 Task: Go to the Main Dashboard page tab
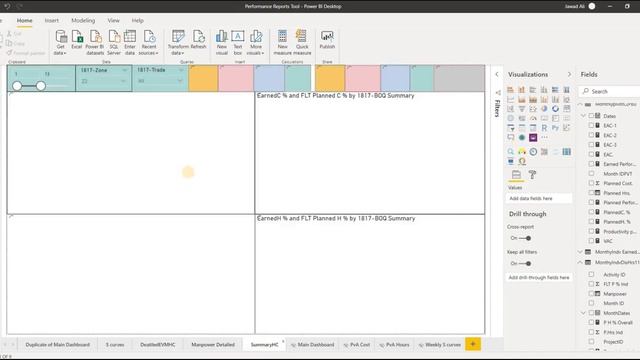click(x=312, y=344)
